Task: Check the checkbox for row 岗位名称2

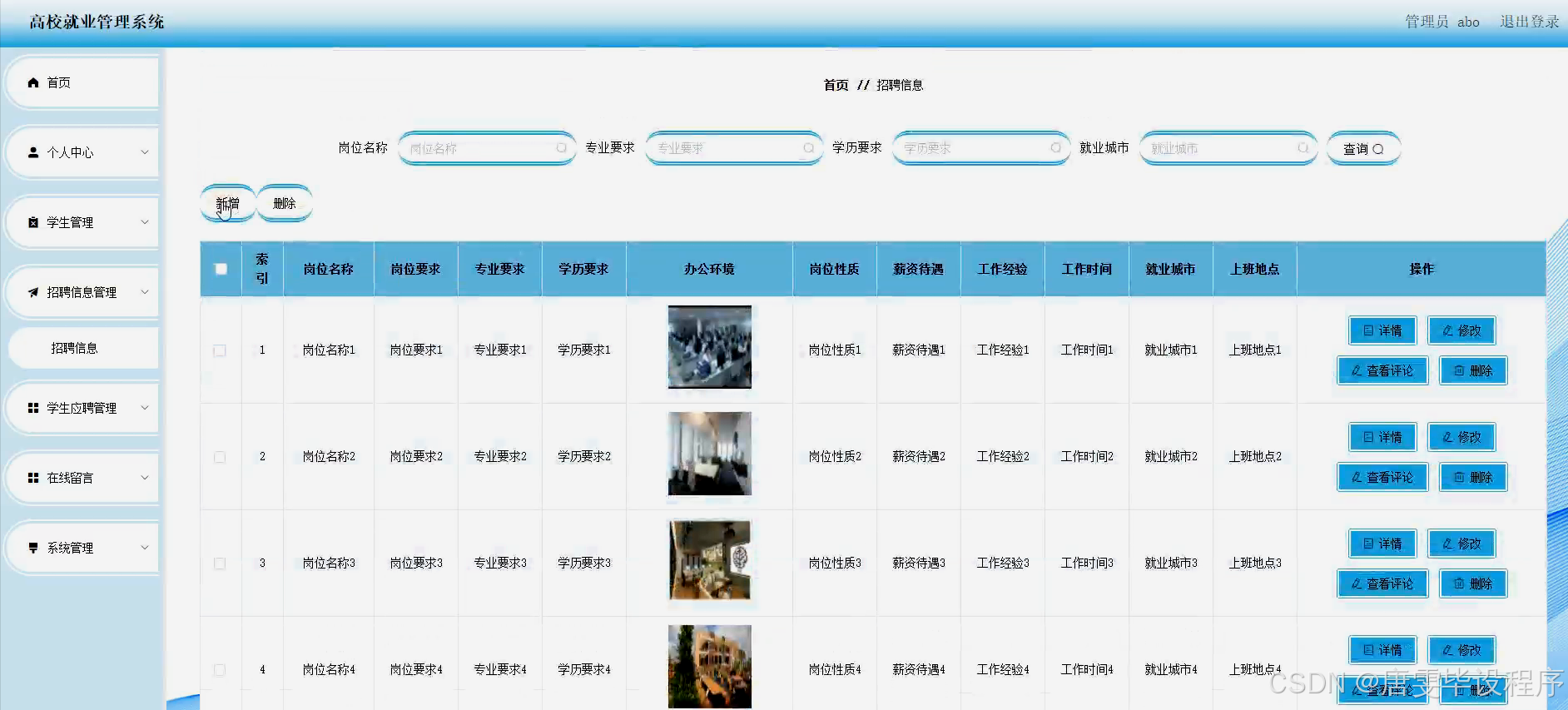Action: 220,457
